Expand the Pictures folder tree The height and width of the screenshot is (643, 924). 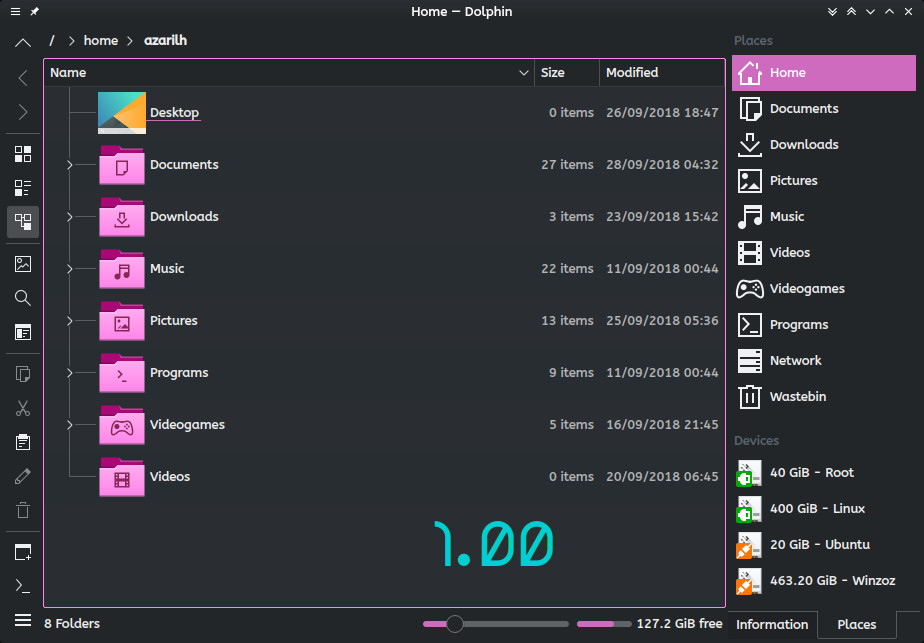70,321
